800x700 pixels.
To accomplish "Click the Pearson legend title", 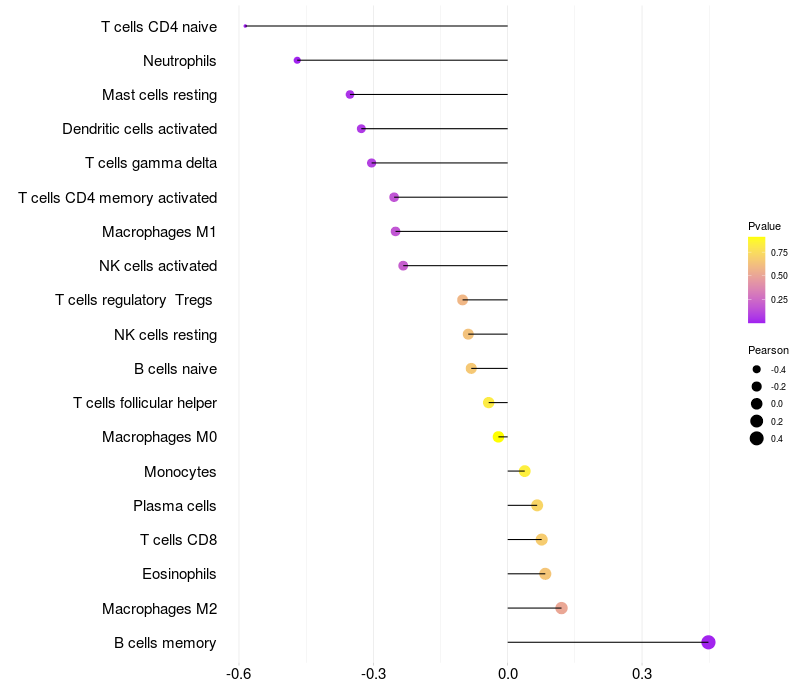I will point(768,350).
